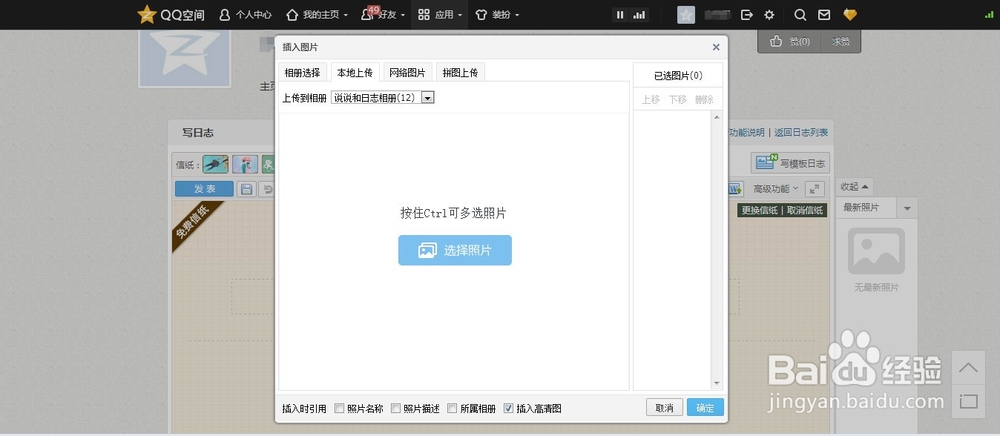Screen dimensions: 1000x436
Task: Click the user avatar in the top bar
Action: pyautogui.click(x=686, y=15)
